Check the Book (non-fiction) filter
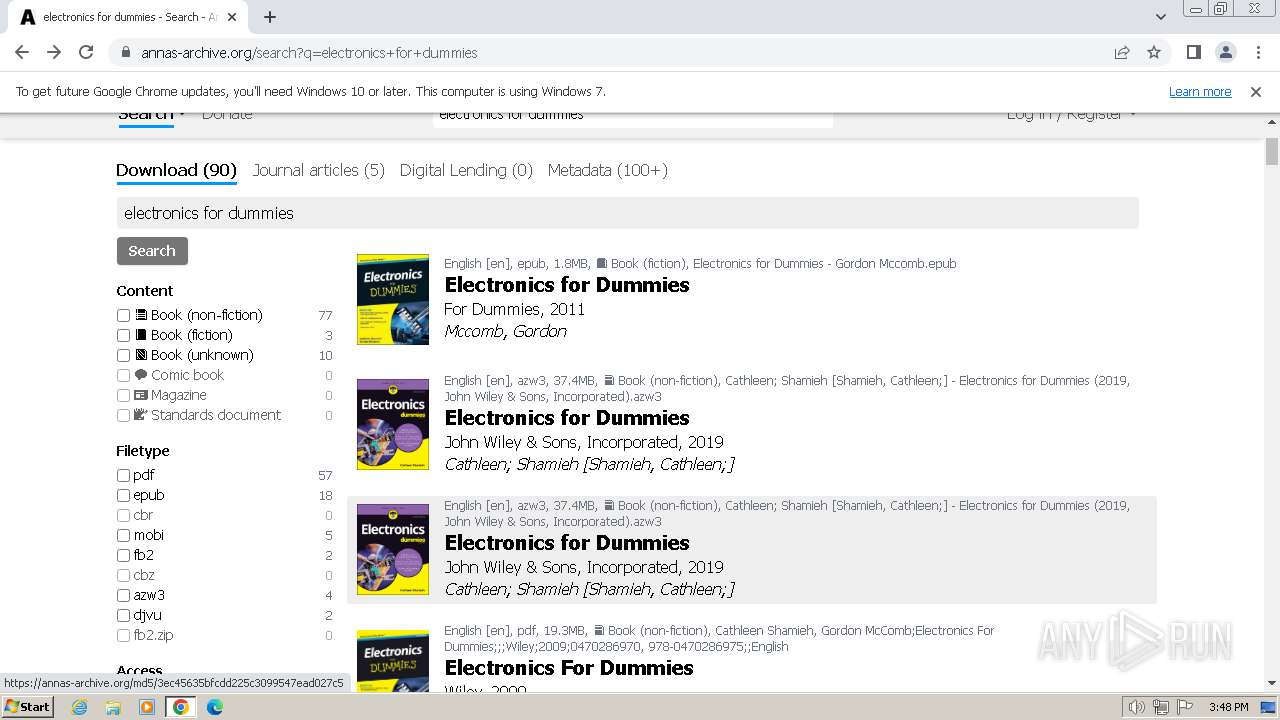Image resolution: width=1280 pixels, height=720 pixels. click(123, 315)
